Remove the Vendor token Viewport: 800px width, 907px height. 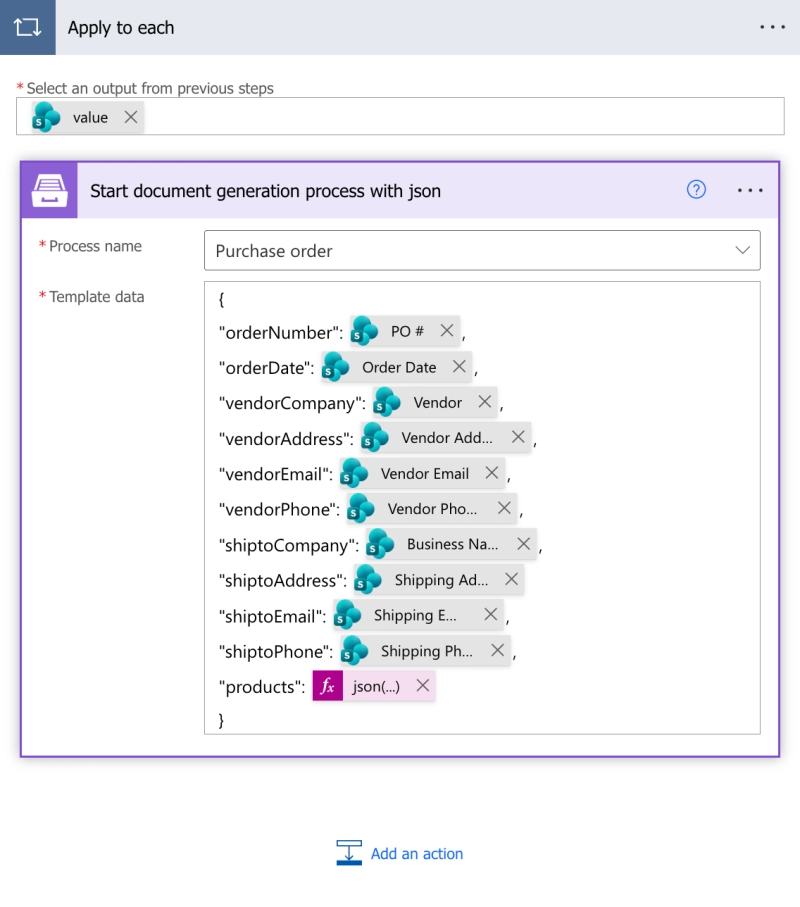point(485,401)
